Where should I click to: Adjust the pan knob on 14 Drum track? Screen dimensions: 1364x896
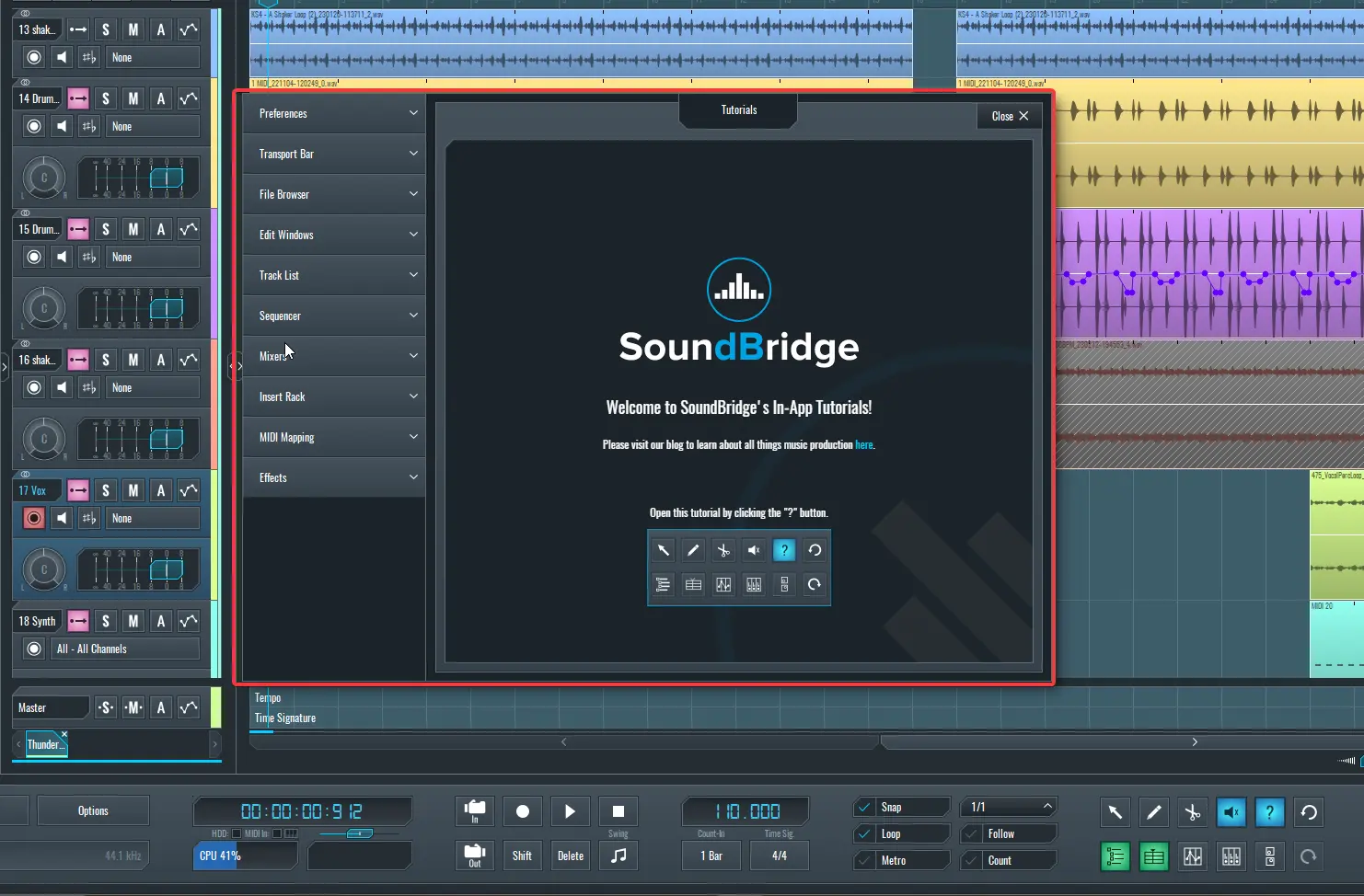click(x=43, y=178)
